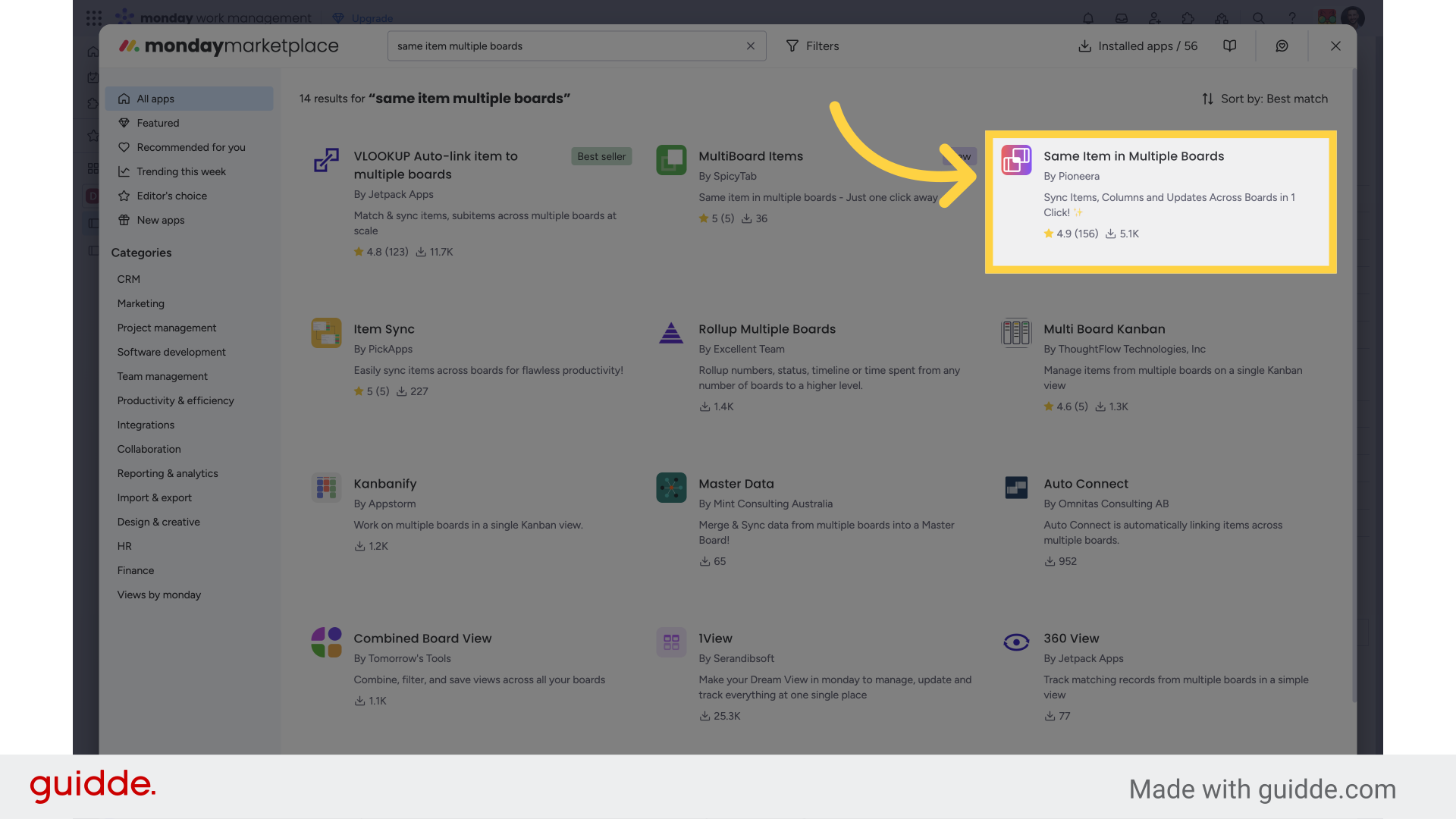This screenshot has height=819, width=1456.
Task: Open the apps grid switcher icon
Action: [94, 18]
